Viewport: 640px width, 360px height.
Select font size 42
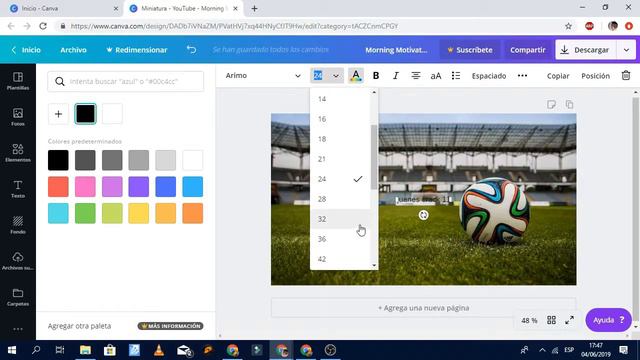pos(340,259)
